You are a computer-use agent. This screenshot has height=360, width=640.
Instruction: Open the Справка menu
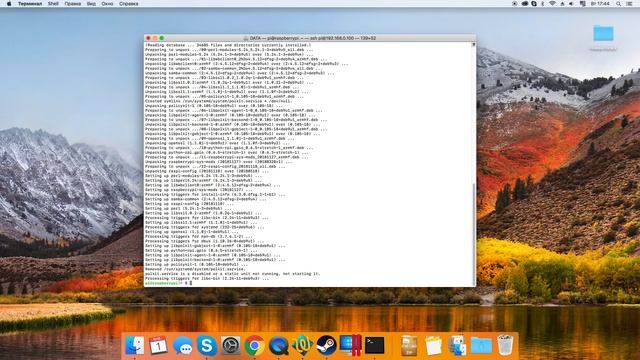tap(129, 4)
